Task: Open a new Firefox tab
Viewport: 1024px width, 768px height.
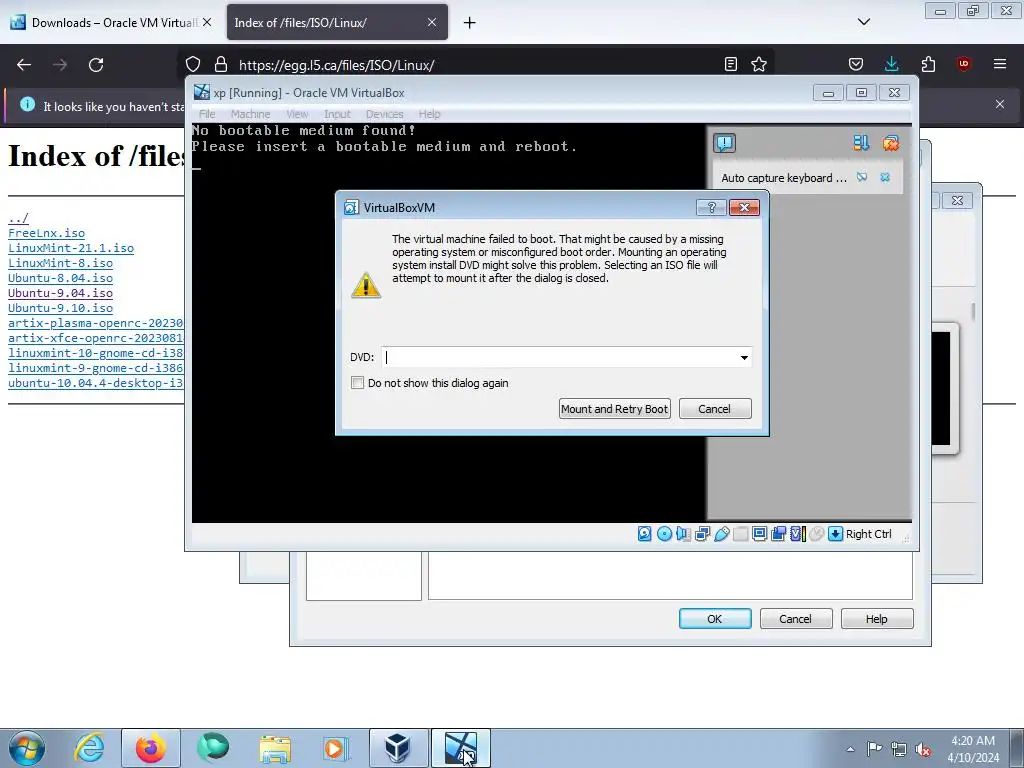Action: [x=470, y=23]
